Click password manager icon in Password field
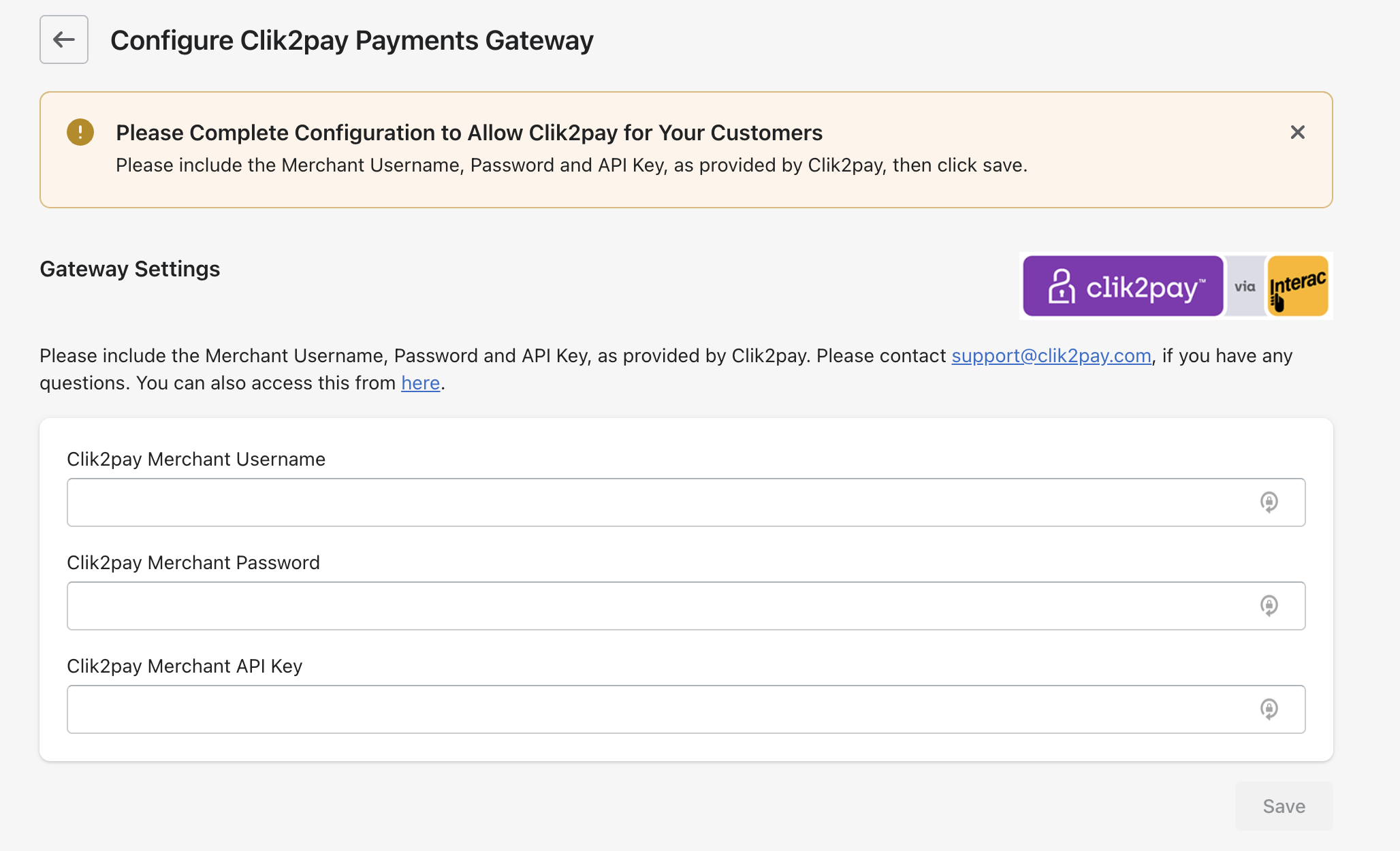Image resolution: width=1400 pixels, height=851 pixels. coord(1269,606)
